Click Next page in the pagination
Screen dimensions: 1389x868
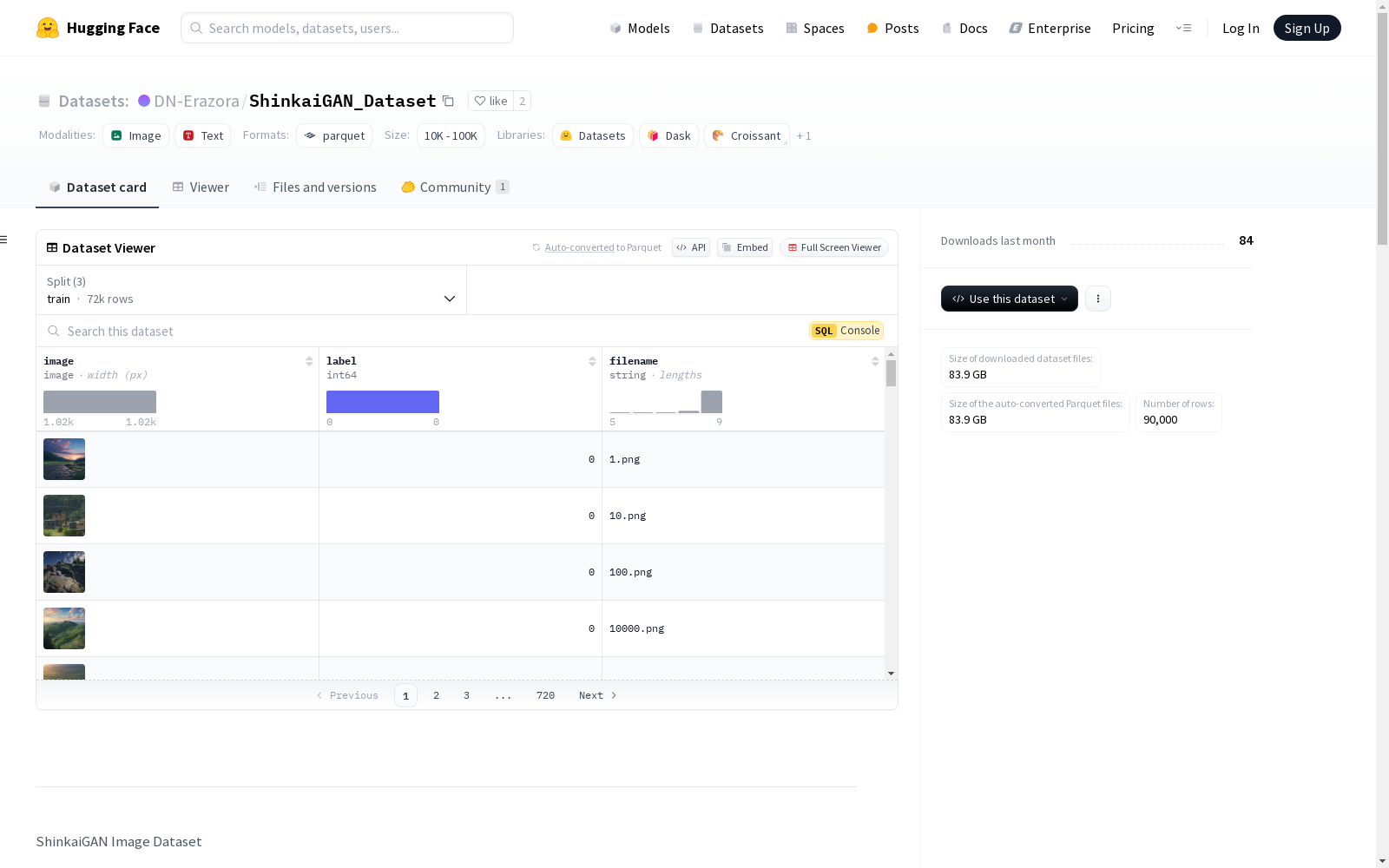[x=598, y=695]
